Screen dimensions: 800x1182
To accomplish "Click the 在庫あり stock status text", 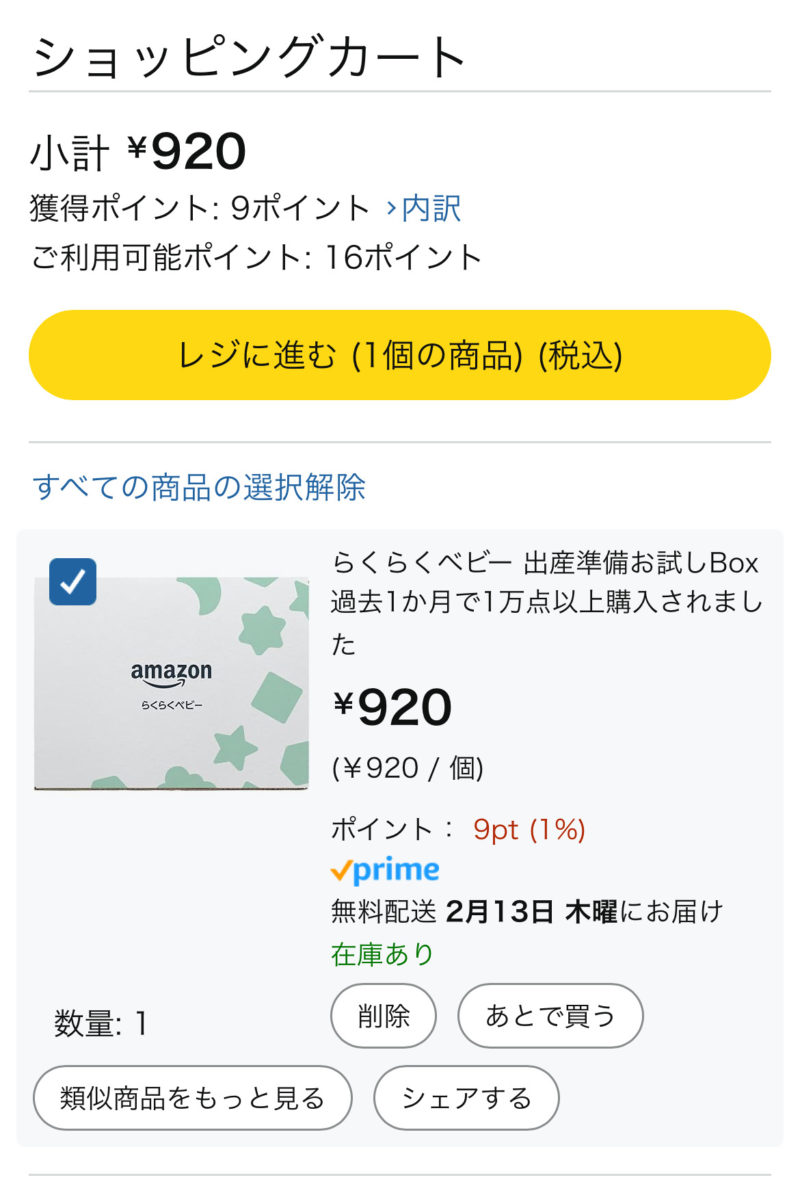I will tap(382, 954).
